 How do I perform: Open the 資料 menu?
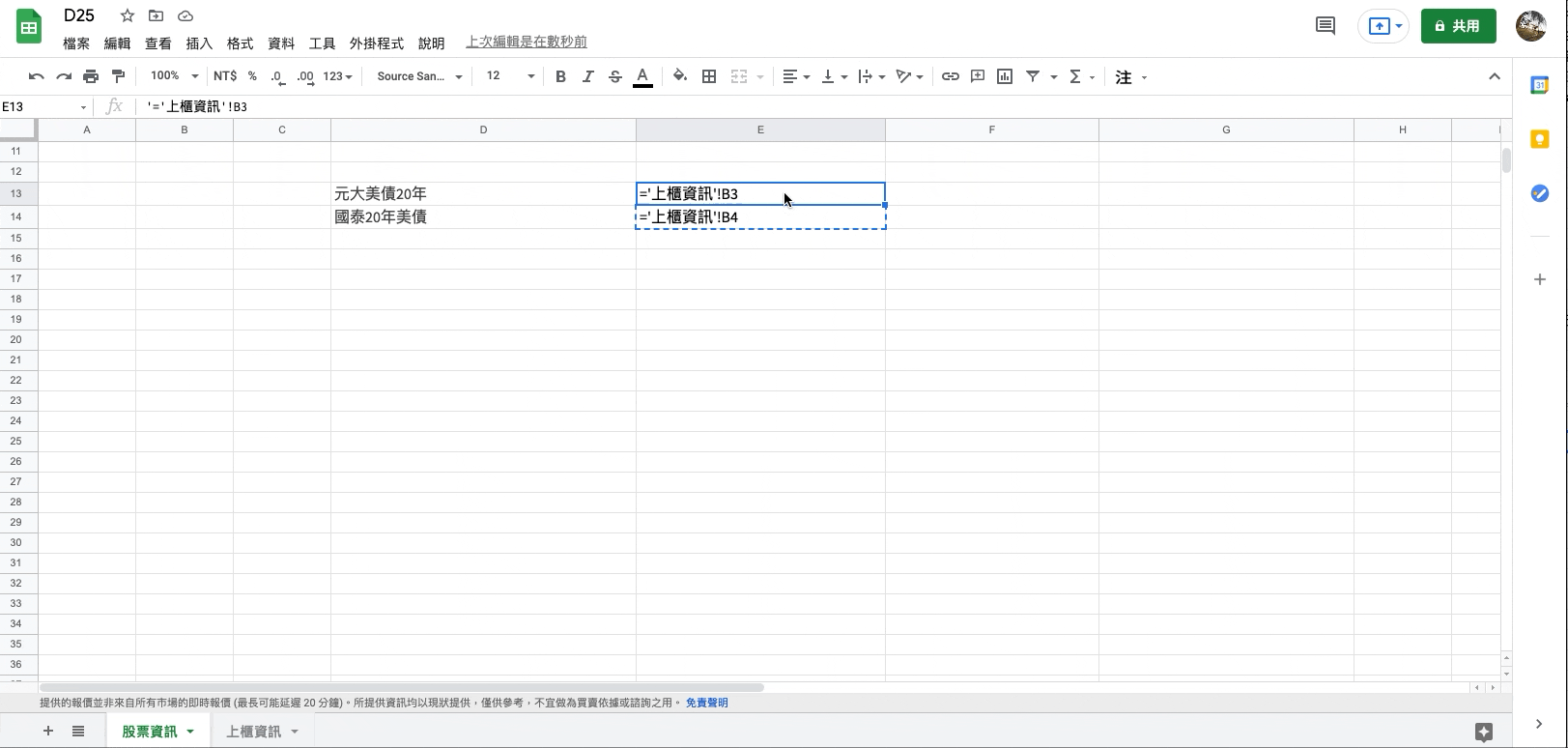point(281,43)
